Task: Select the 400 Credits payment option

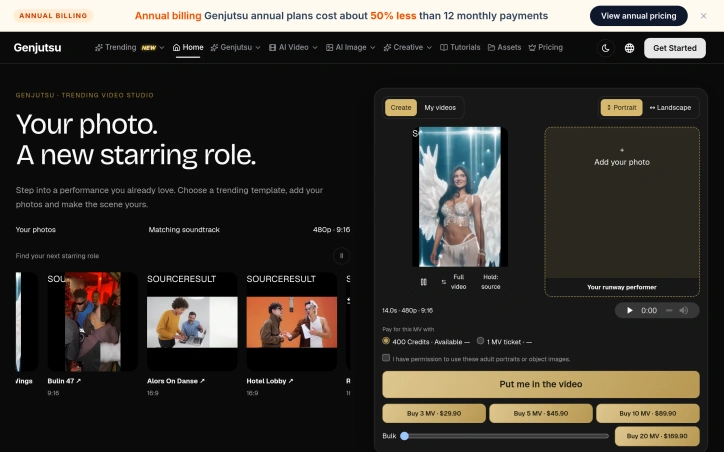Action: click(386, 341)
